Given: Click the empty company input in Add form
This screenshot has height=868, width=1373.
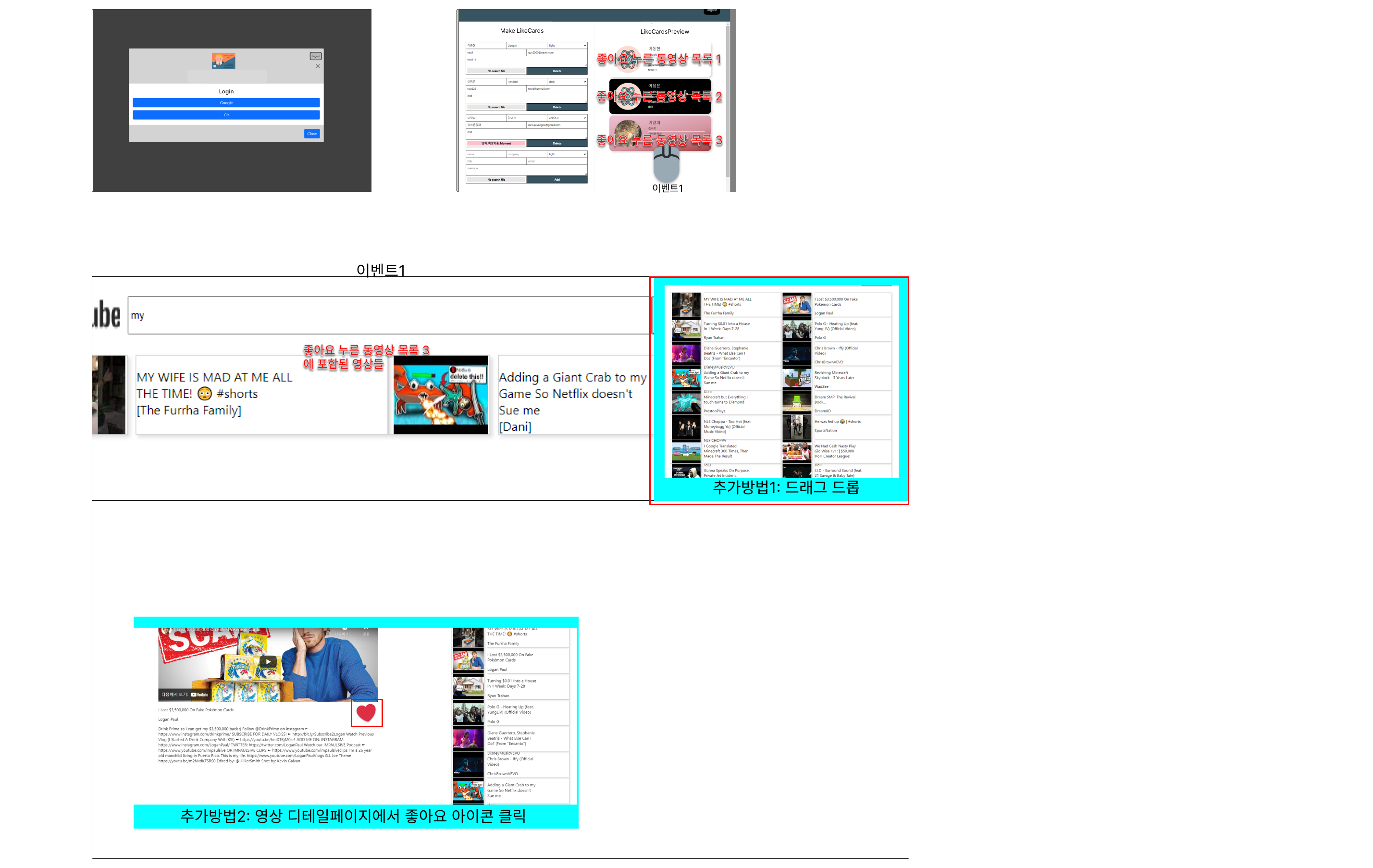Looking at the screenshot, I should (526, 154).
